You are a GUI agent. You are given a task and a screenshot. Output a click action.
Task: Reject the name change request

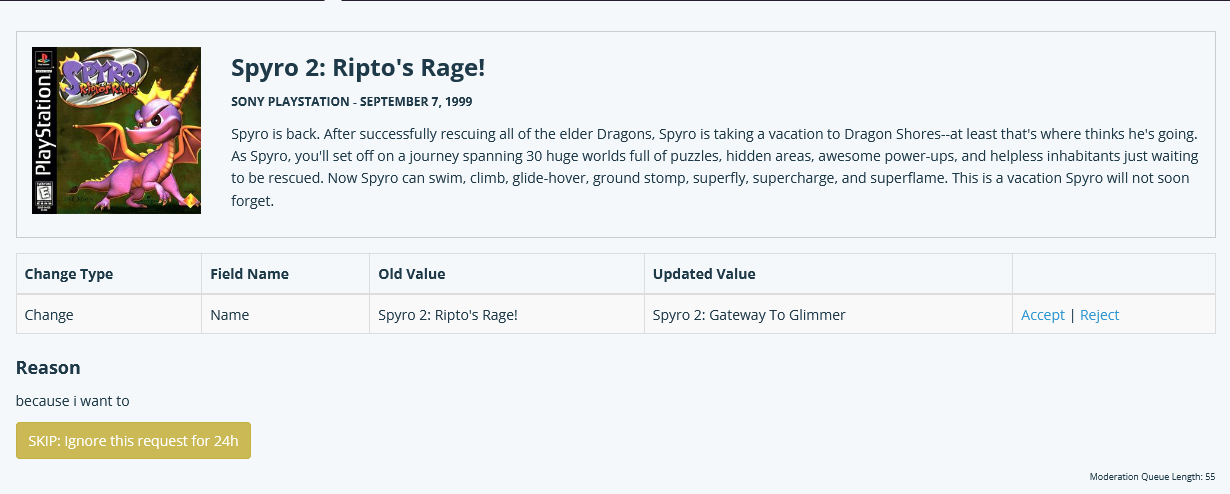[x=1099, y=315]
